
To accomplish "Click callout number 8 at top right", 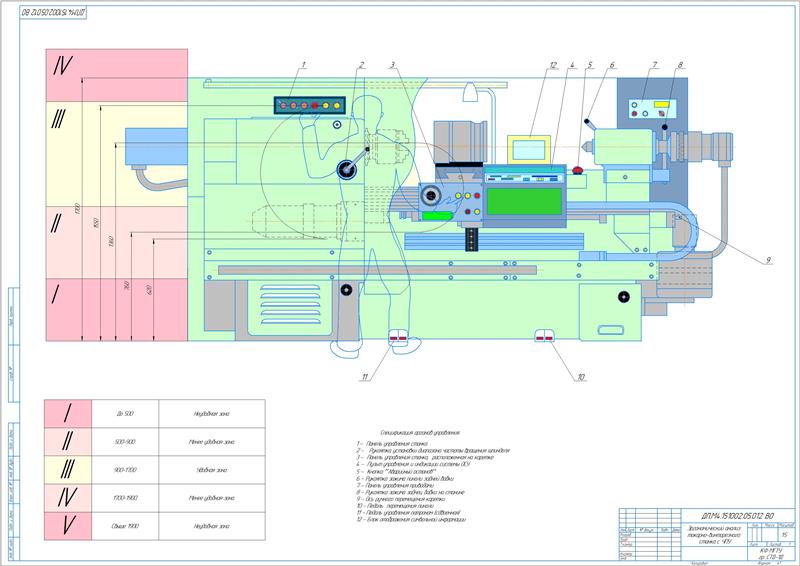I will 680,65.
